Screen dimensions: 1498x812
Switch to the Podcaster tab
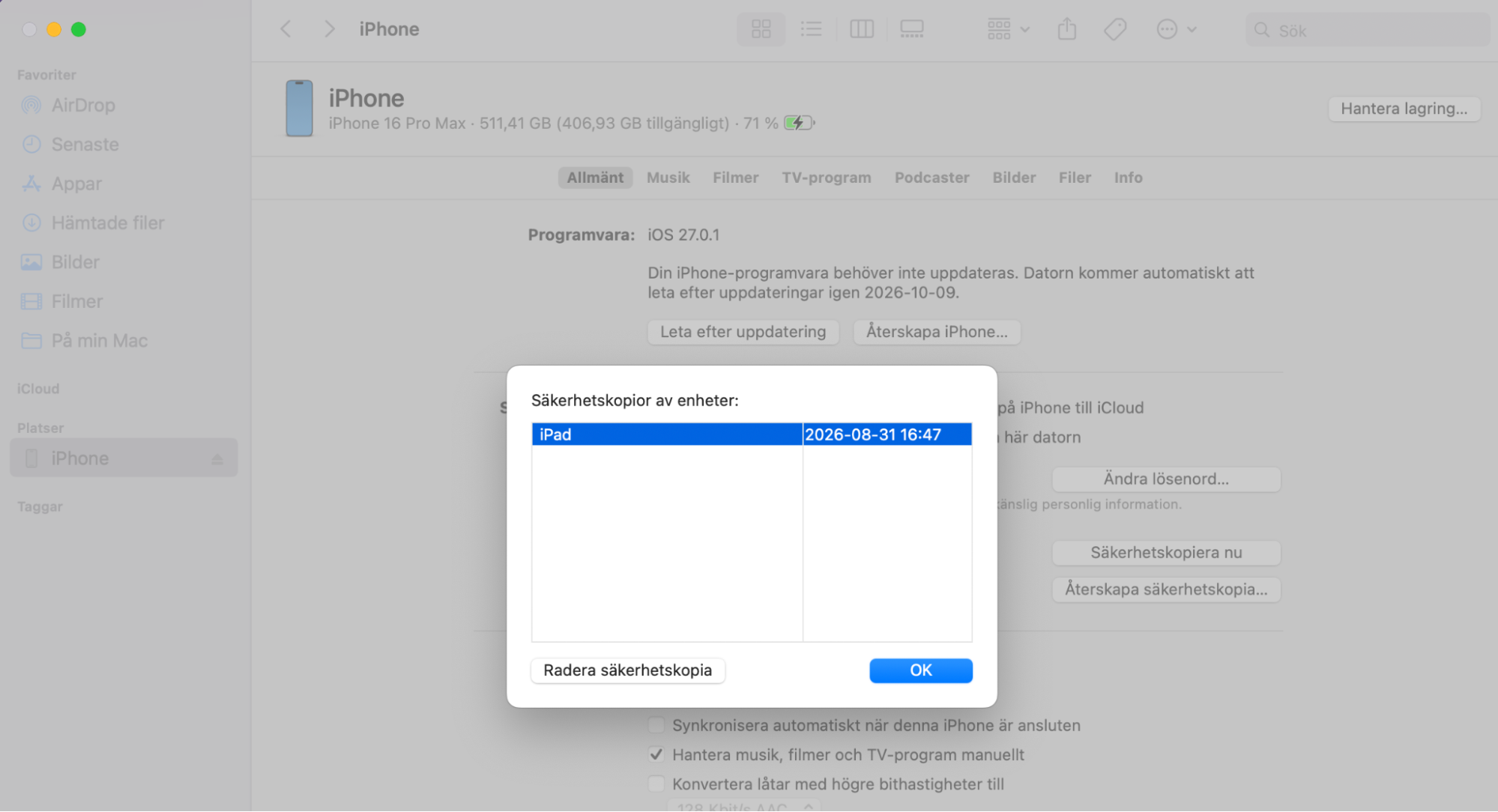pos(931,178)
